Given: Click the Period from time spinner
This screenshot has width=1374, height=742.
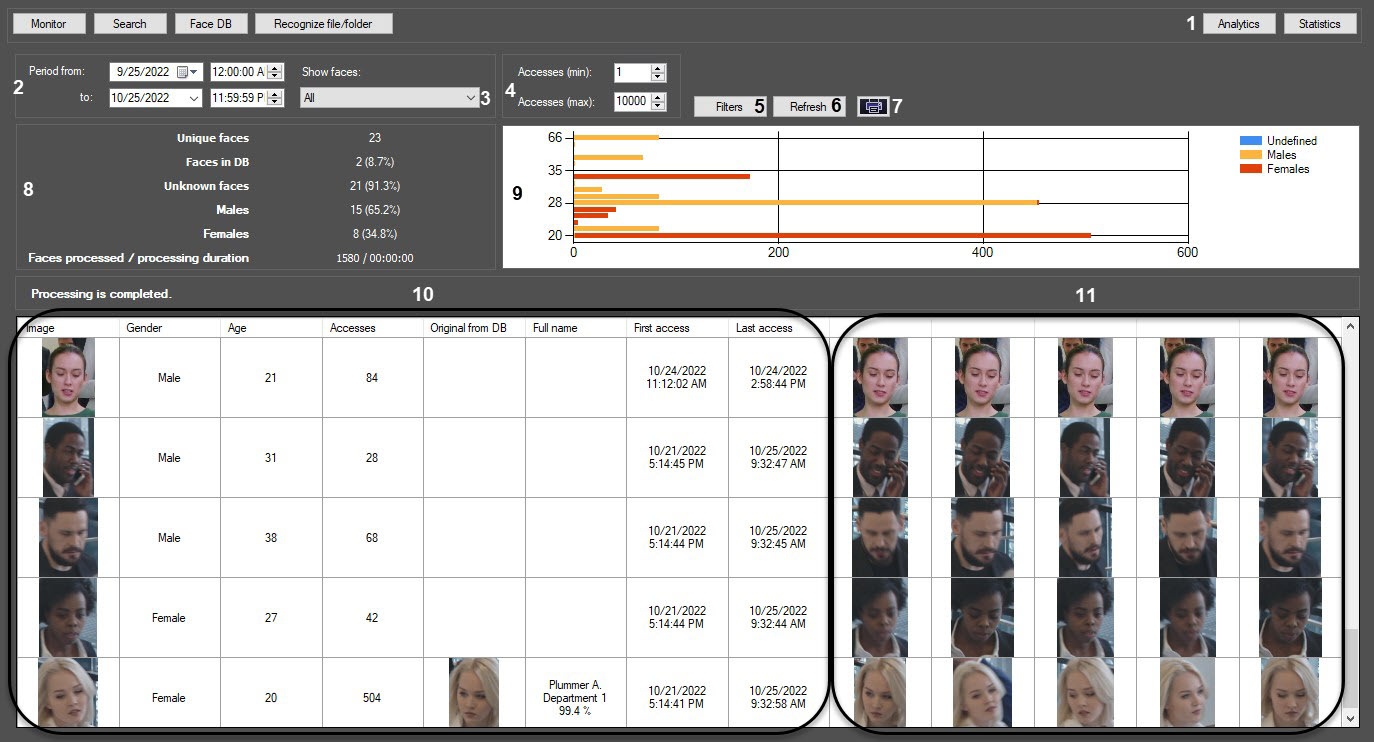Looking at the screenshot, I should coord(276,72).
